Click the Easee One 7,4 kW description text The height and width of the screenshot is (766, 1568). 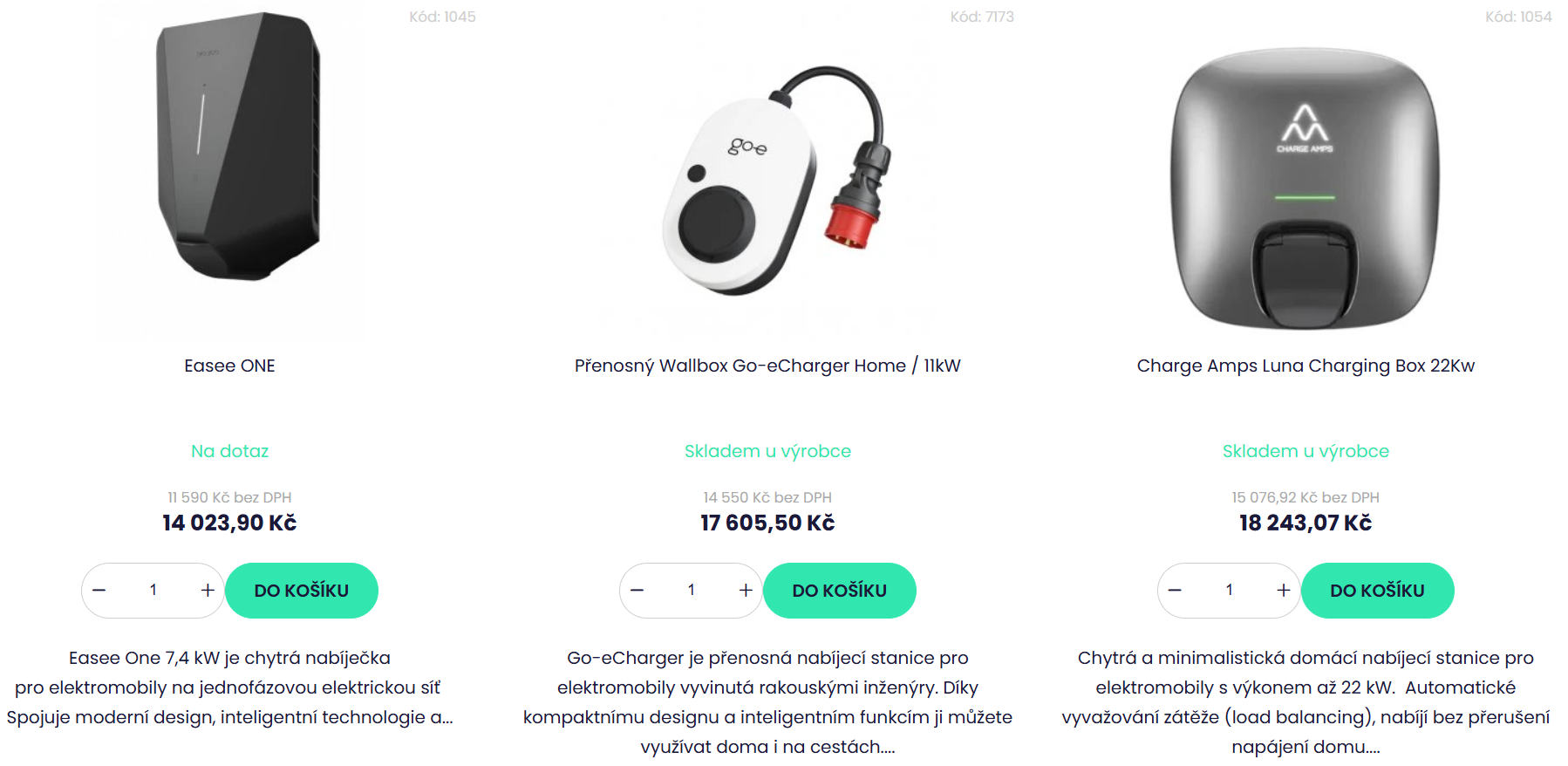click(x=229, y=687)
